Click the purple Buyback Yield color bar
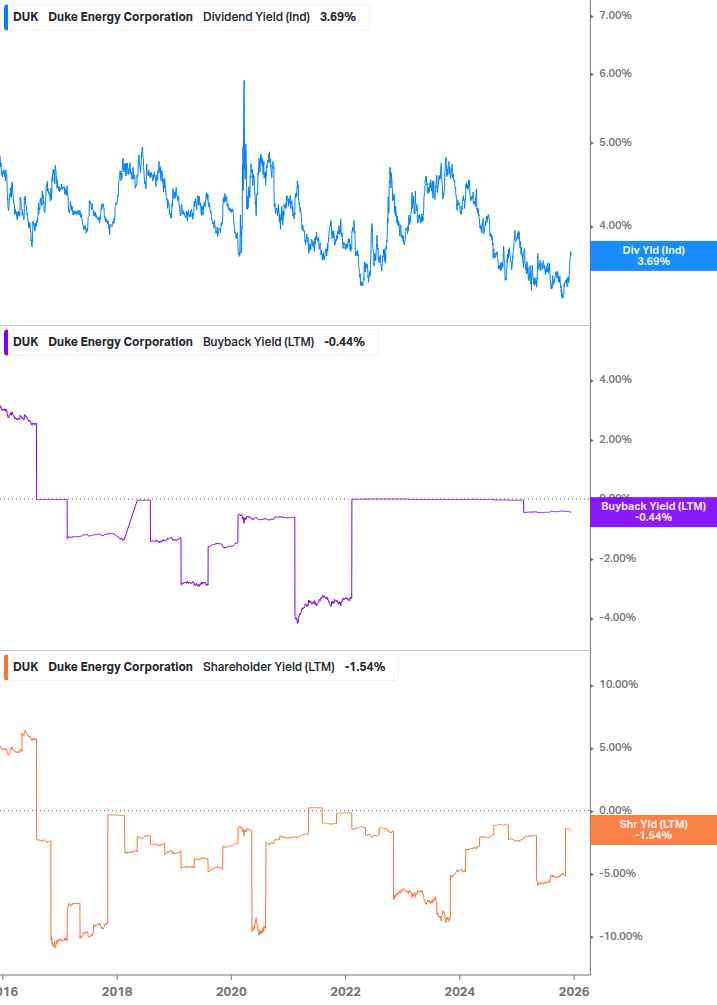Screen dimensions: 717x1005 point(6,342)
